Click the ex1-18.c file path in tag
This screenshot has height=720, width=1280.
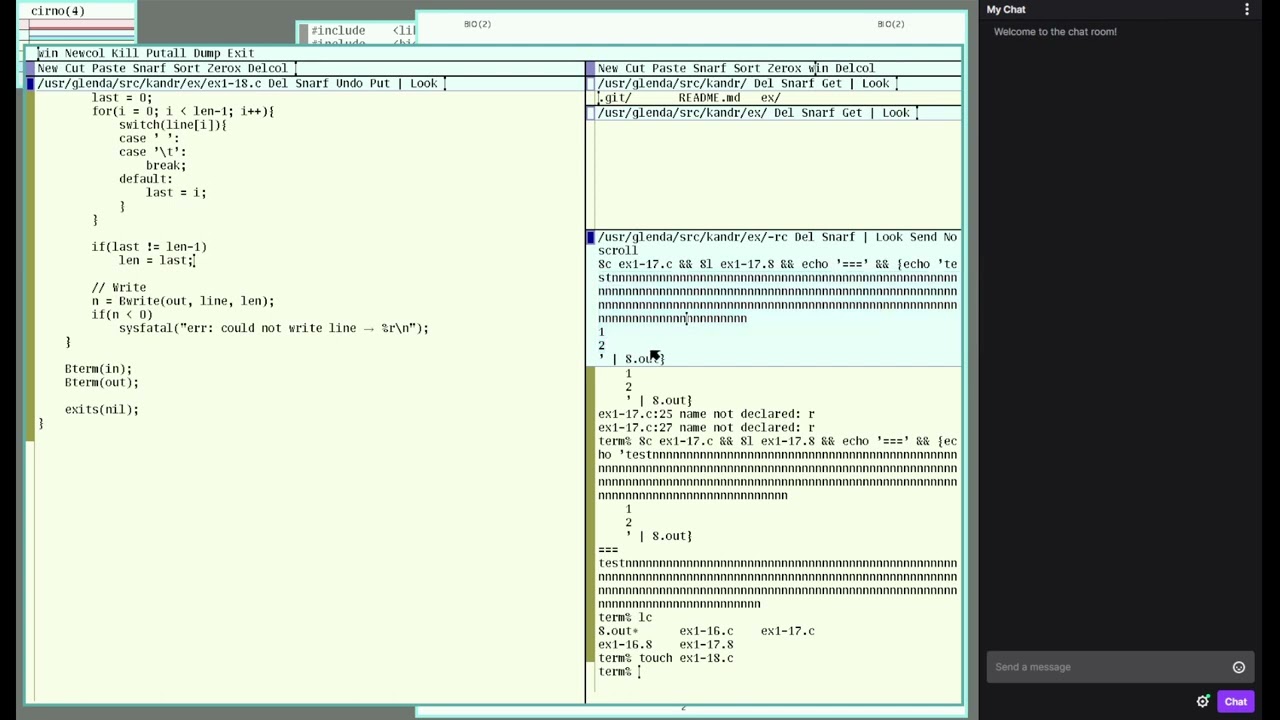(149, 83)
